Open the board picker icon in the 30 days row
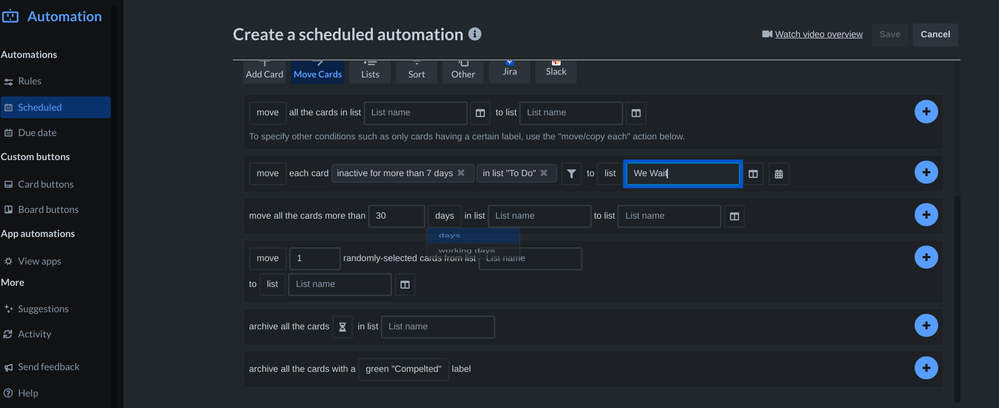Screen dimensions: 999x408 pos(734,216)
